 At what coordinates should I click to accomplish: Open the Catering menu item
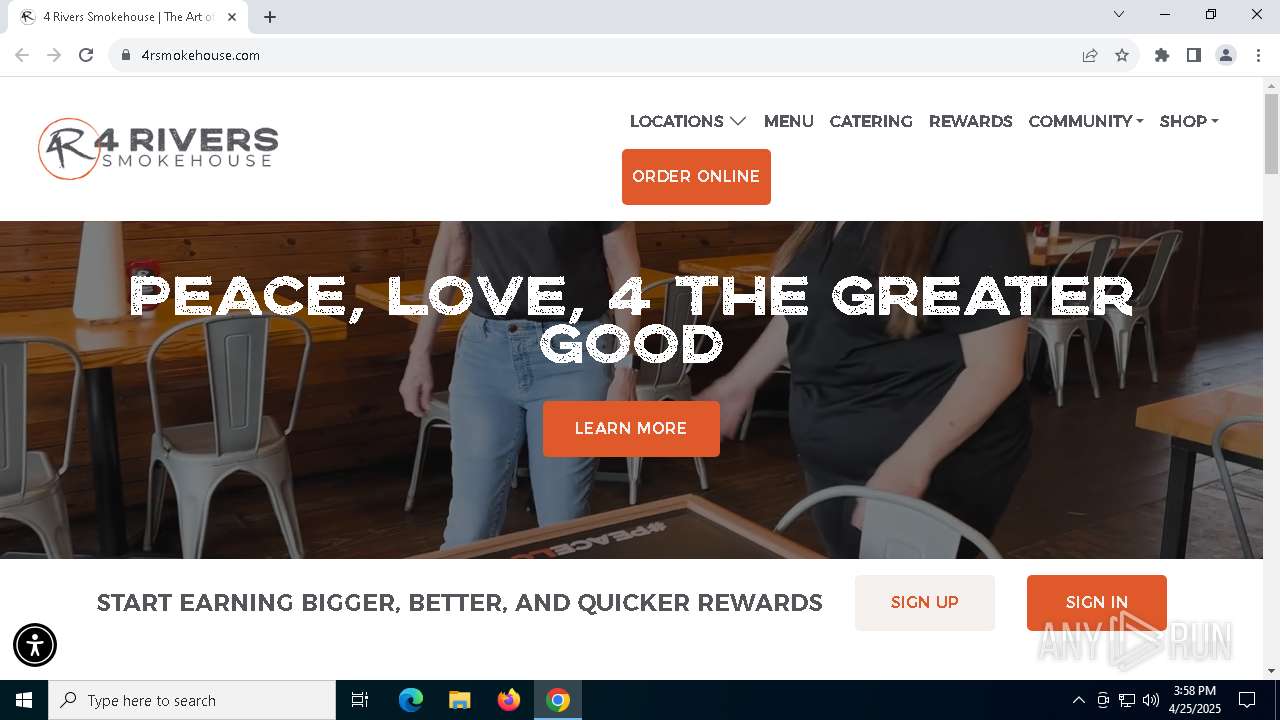point(871,121)
